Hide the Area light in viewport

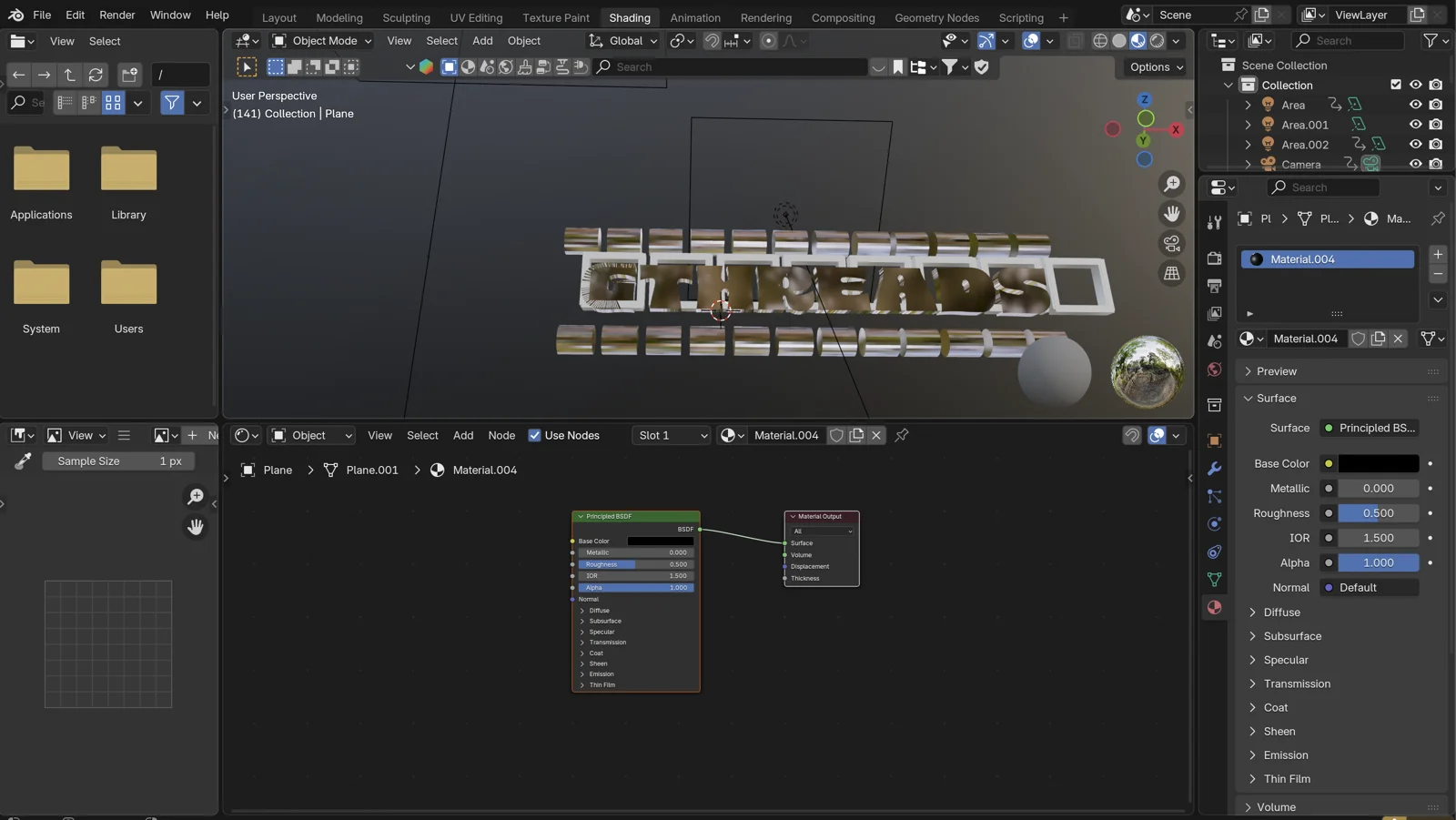pos(1416,105)
